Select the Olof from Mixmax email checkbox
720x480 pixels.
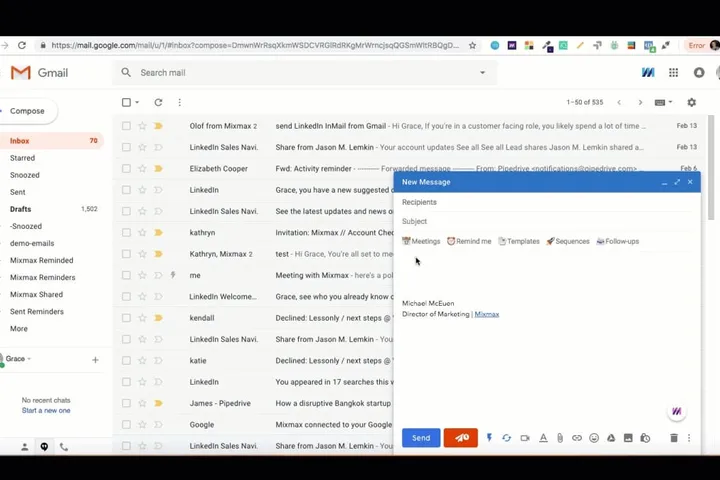point(126,126)
